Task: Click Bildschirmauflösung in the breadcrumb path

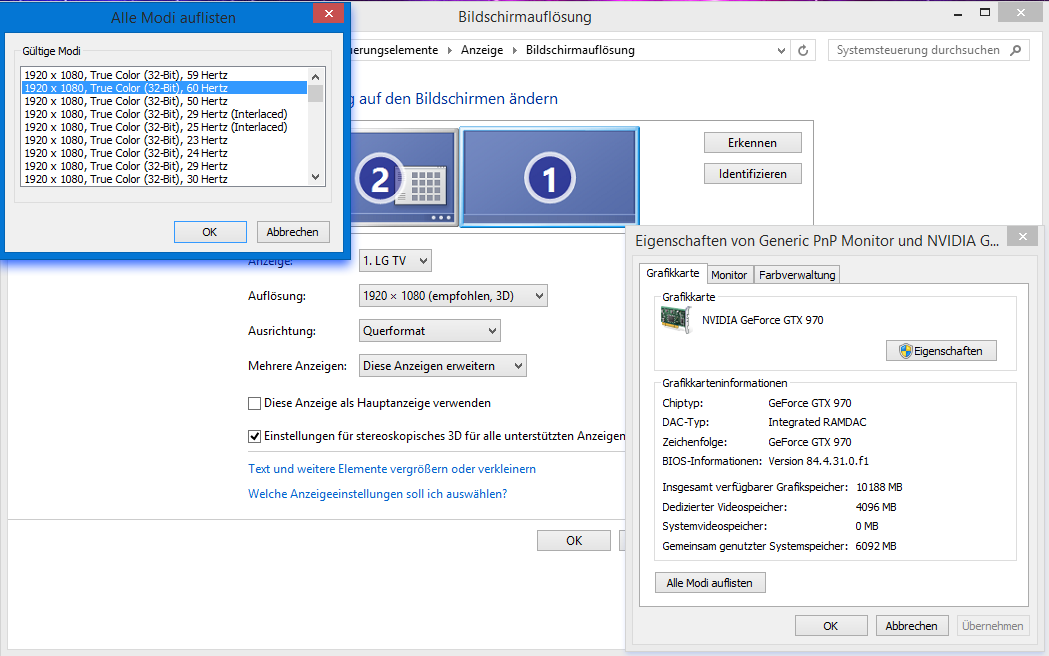Action: pos(580,50)
